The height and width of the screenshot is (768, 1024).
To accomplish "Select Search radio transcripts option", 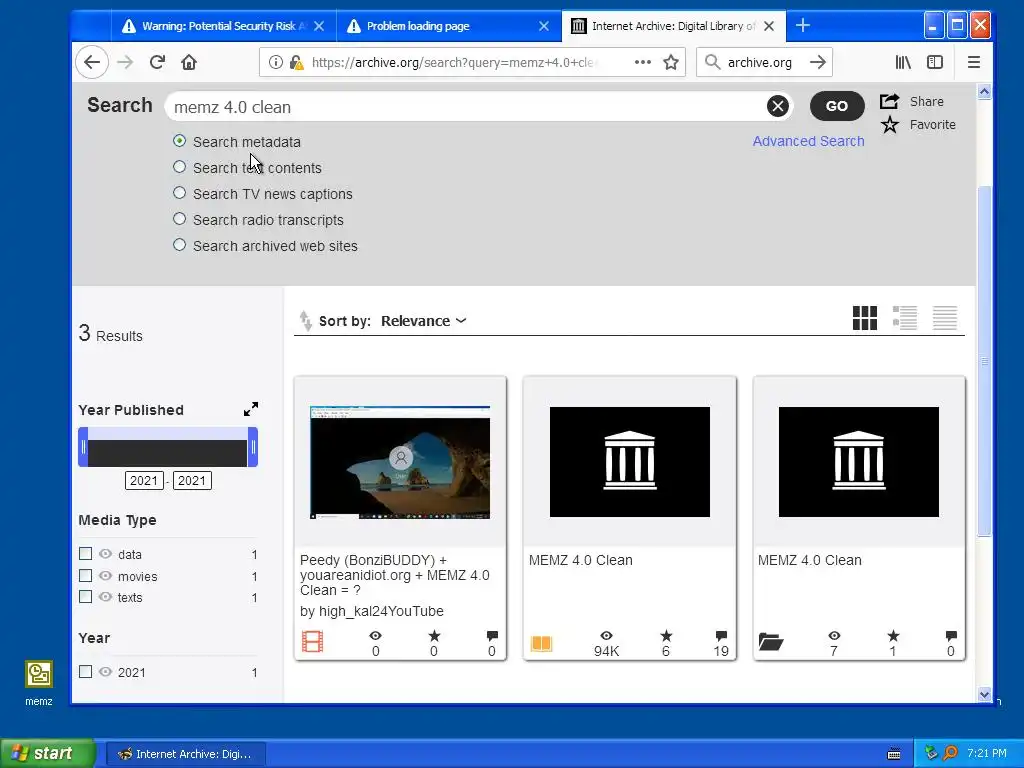I will tap(179, 219).
